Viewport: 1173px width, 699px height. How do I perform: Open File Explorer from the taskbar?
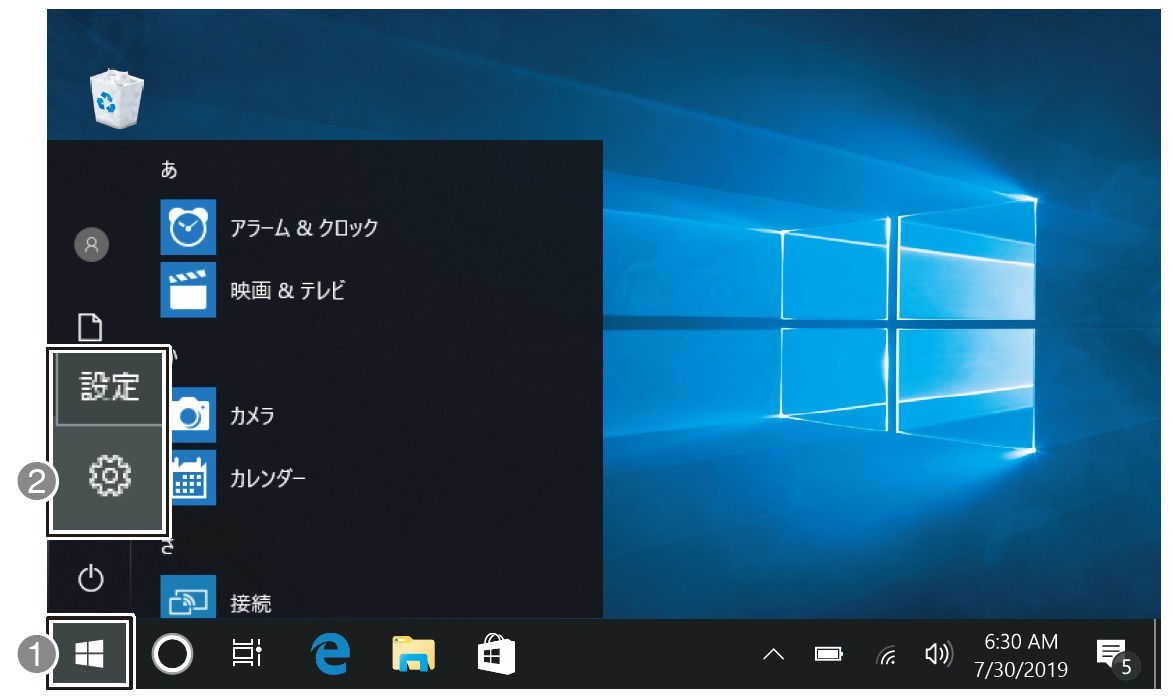pos(414,654)
